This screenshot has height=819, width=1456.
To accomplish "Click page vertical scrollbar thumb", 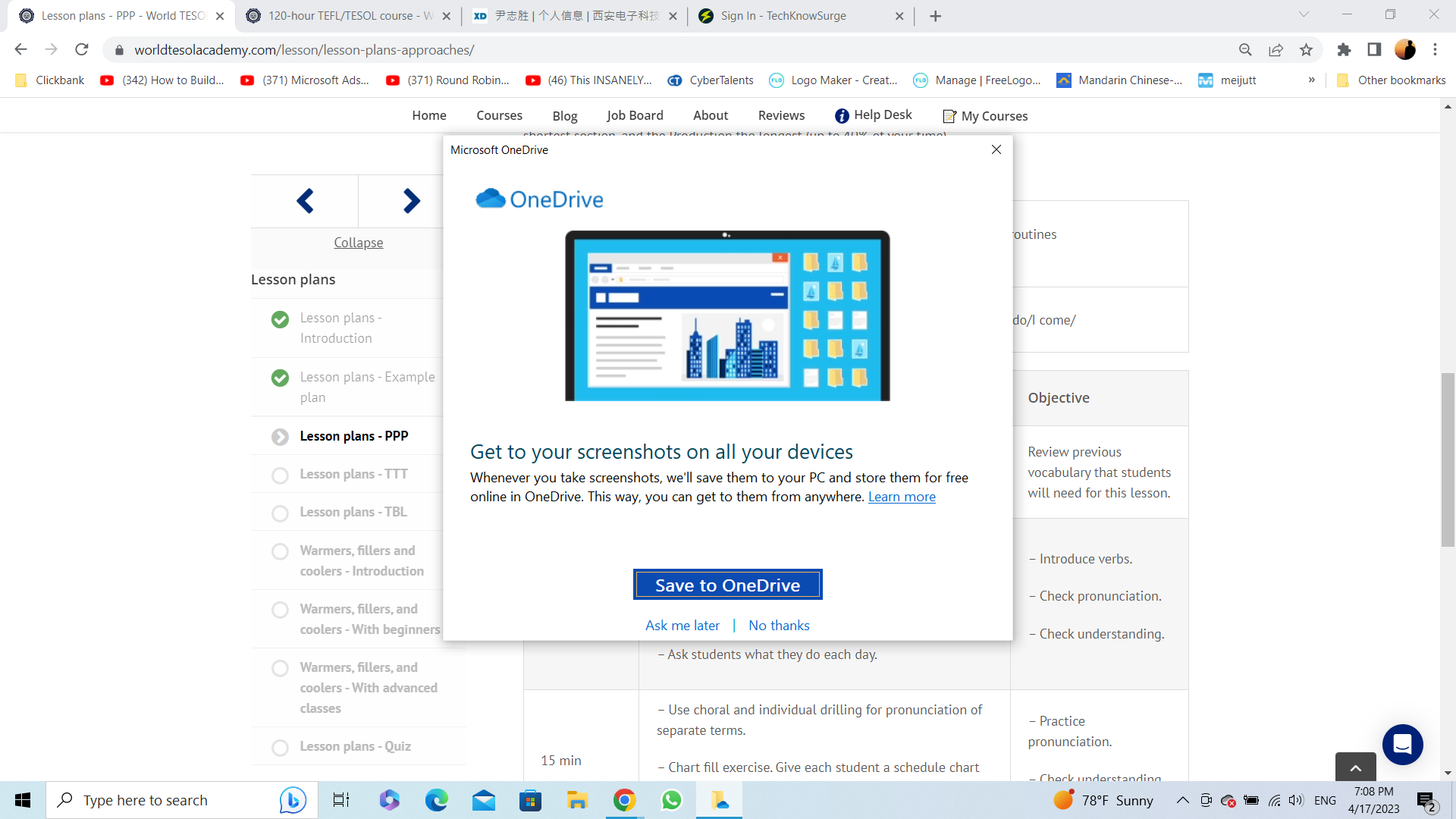I will pos(1448,460).
